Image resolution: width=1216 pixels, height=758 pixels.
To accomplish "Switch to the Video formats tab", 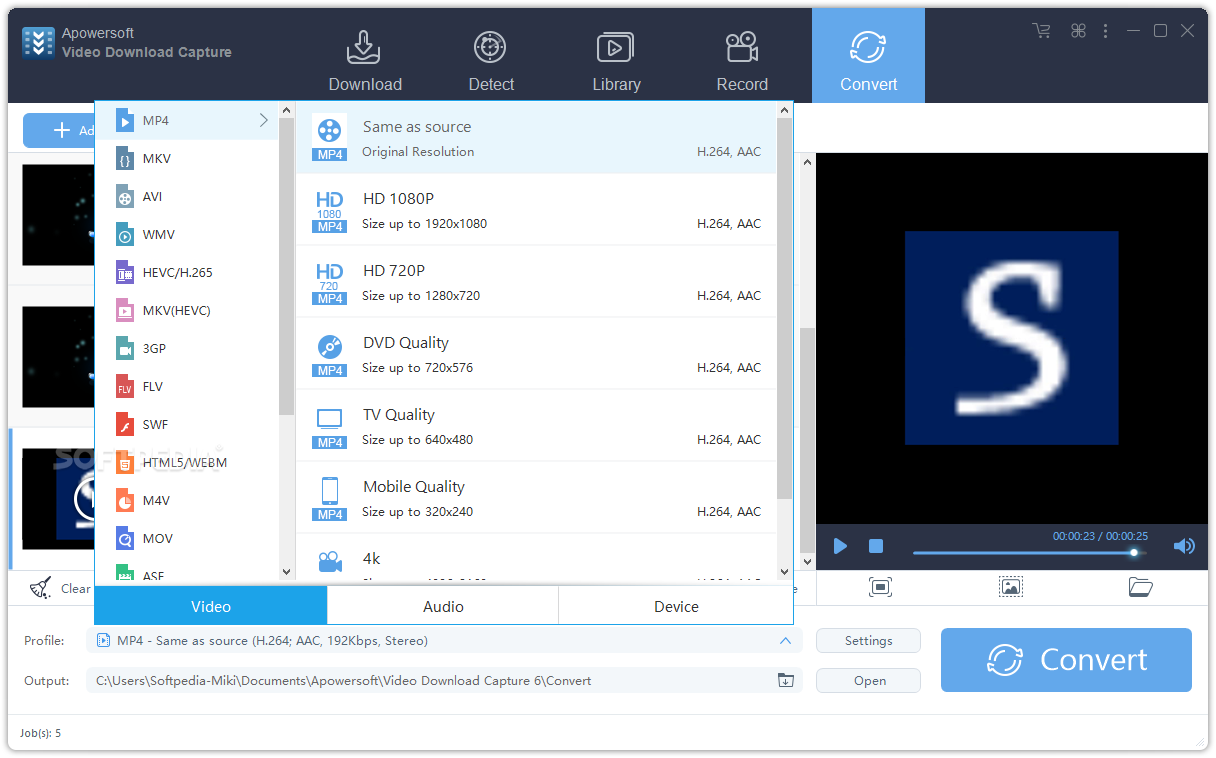I will click(x=211, y=606).
